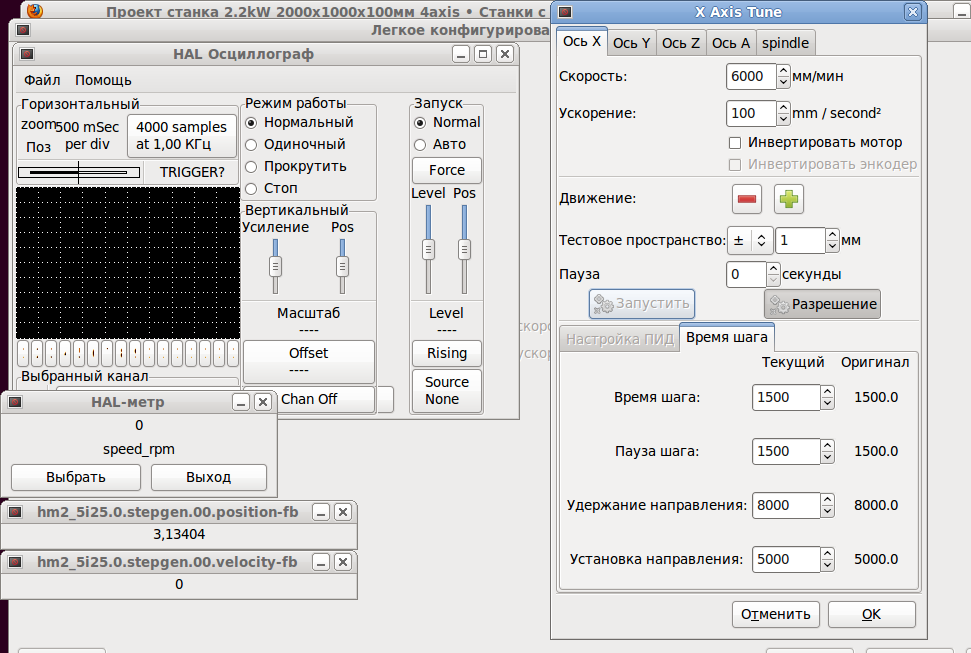The width and height of the screenshot is (971, 653).
Task: Click the Firefox icon in top bar
Action: point(35,11)
